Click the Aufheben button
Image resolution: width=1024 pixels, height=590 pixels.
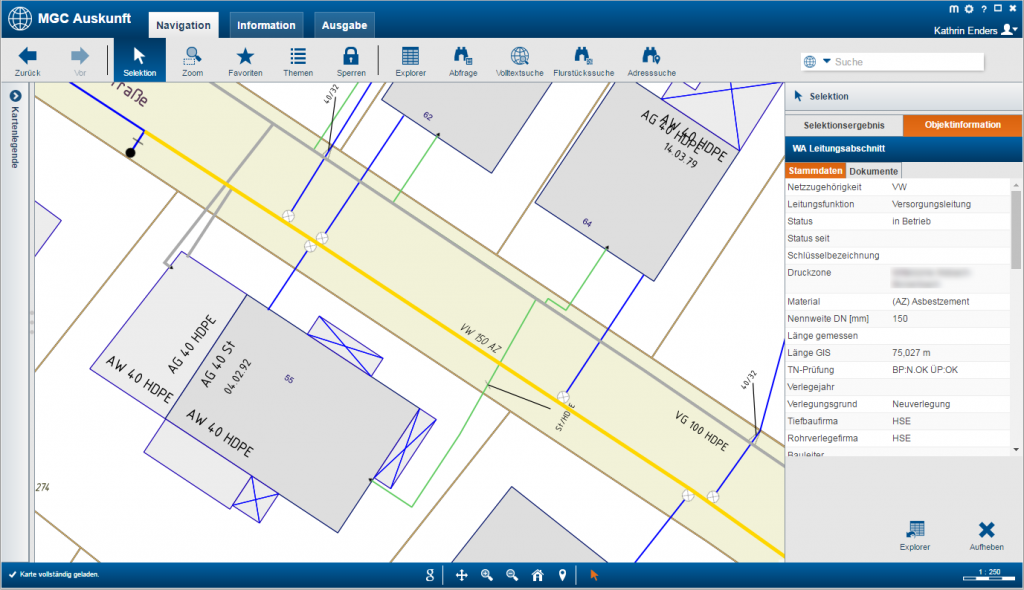986,535
